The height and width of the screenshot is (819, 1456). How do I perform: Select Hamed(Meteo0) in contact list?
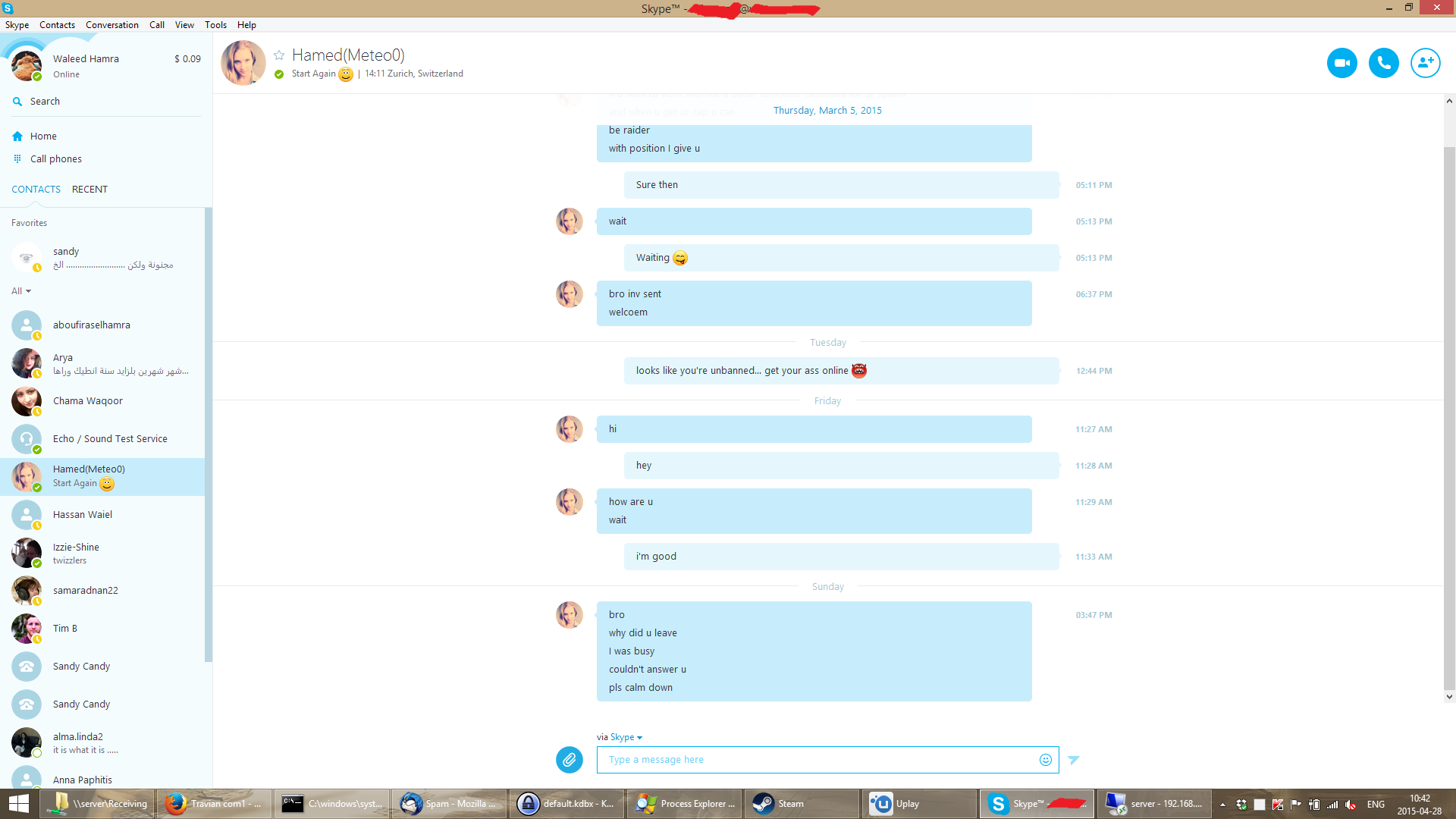click(102, 477)
